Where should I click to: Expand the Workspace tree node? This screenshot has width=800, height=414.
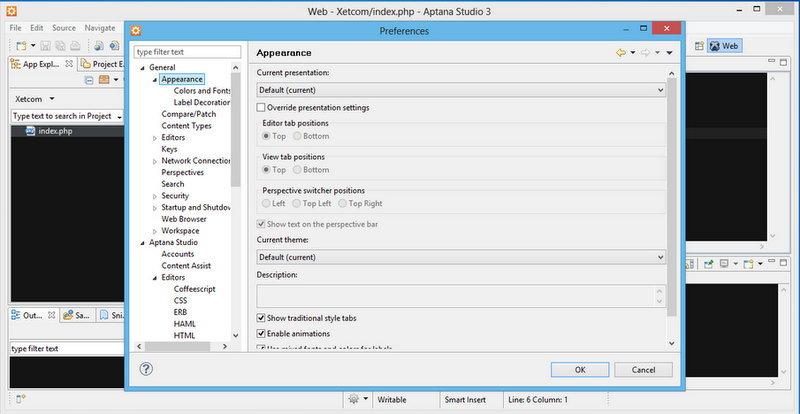coord(155,231)
